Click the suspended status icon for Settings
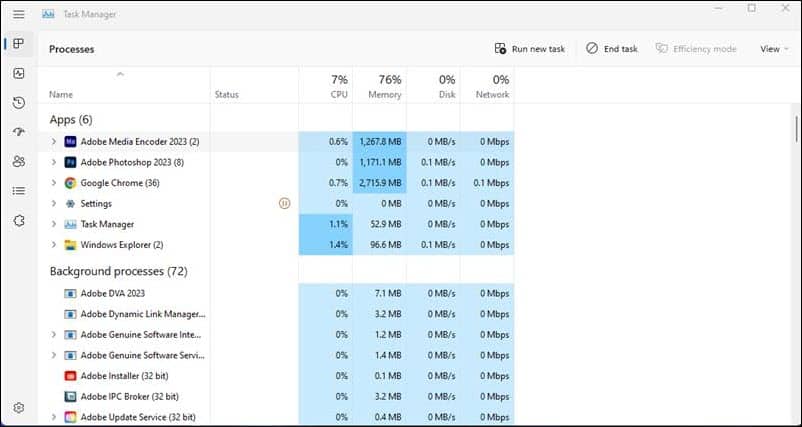Viewport: 802px width, 427px height. pyautogui.click(x=284, y=204)
